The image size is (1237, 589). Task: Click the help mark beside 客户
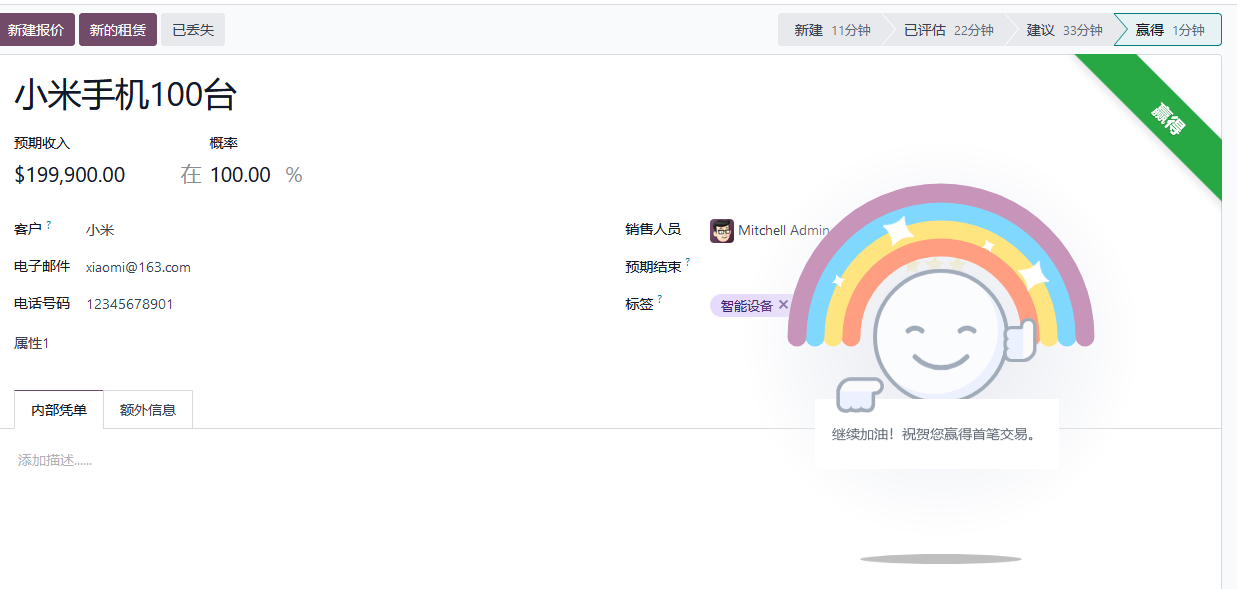click(49, 225)
